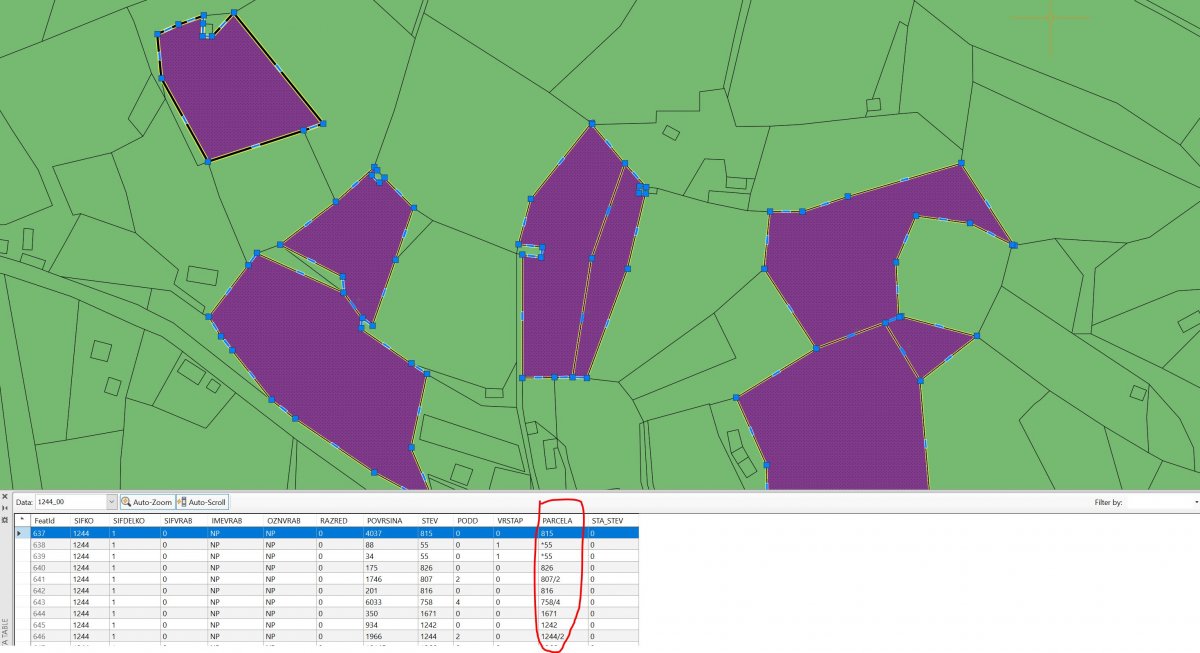Click the blue vertex at top of the middle purple parcel
The width and height of the screenshot is (1200, 653).
tap(591, 124)
